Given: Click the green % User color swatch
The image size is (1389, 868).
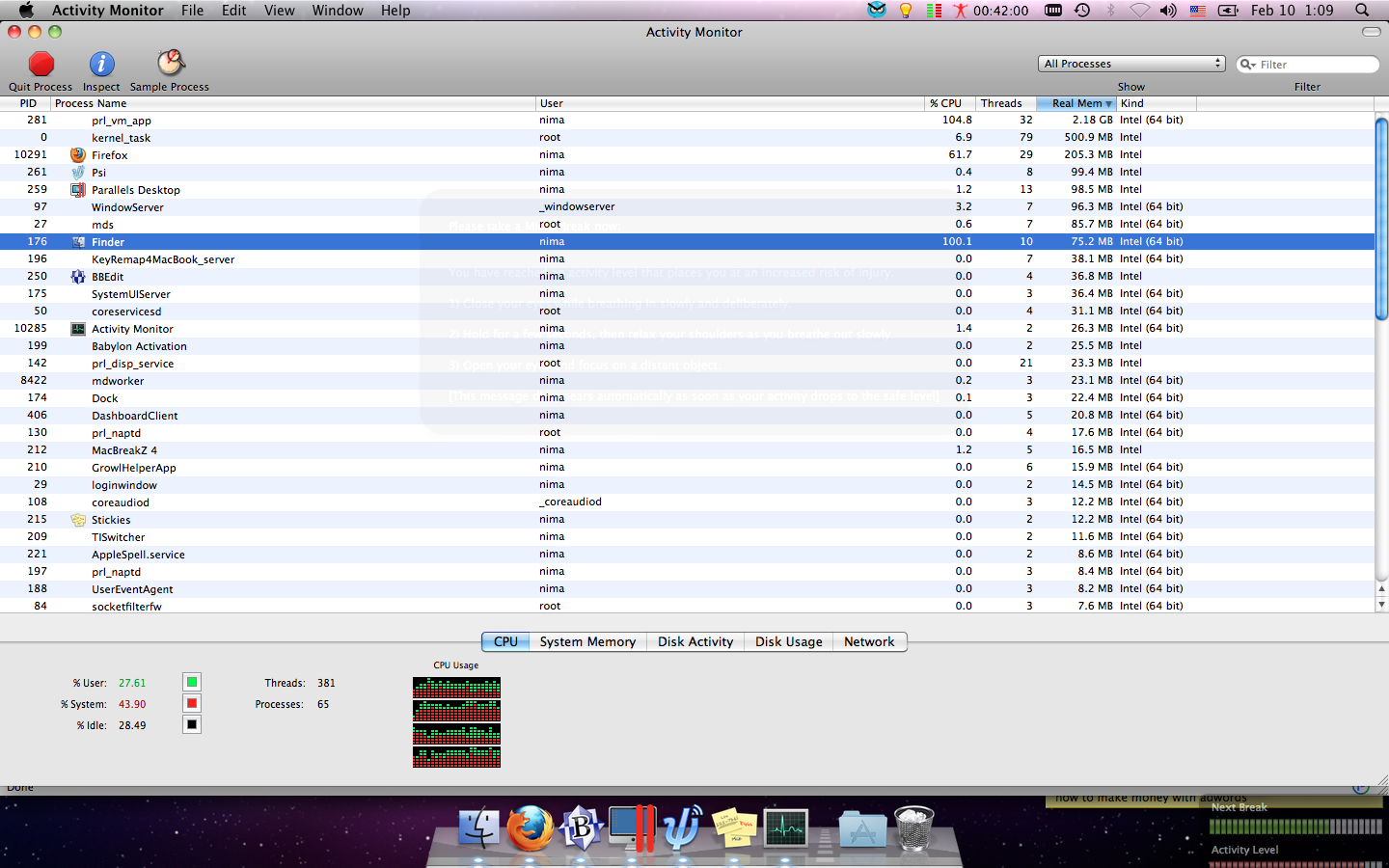Looking at the screenshot, I should (192, 683).
